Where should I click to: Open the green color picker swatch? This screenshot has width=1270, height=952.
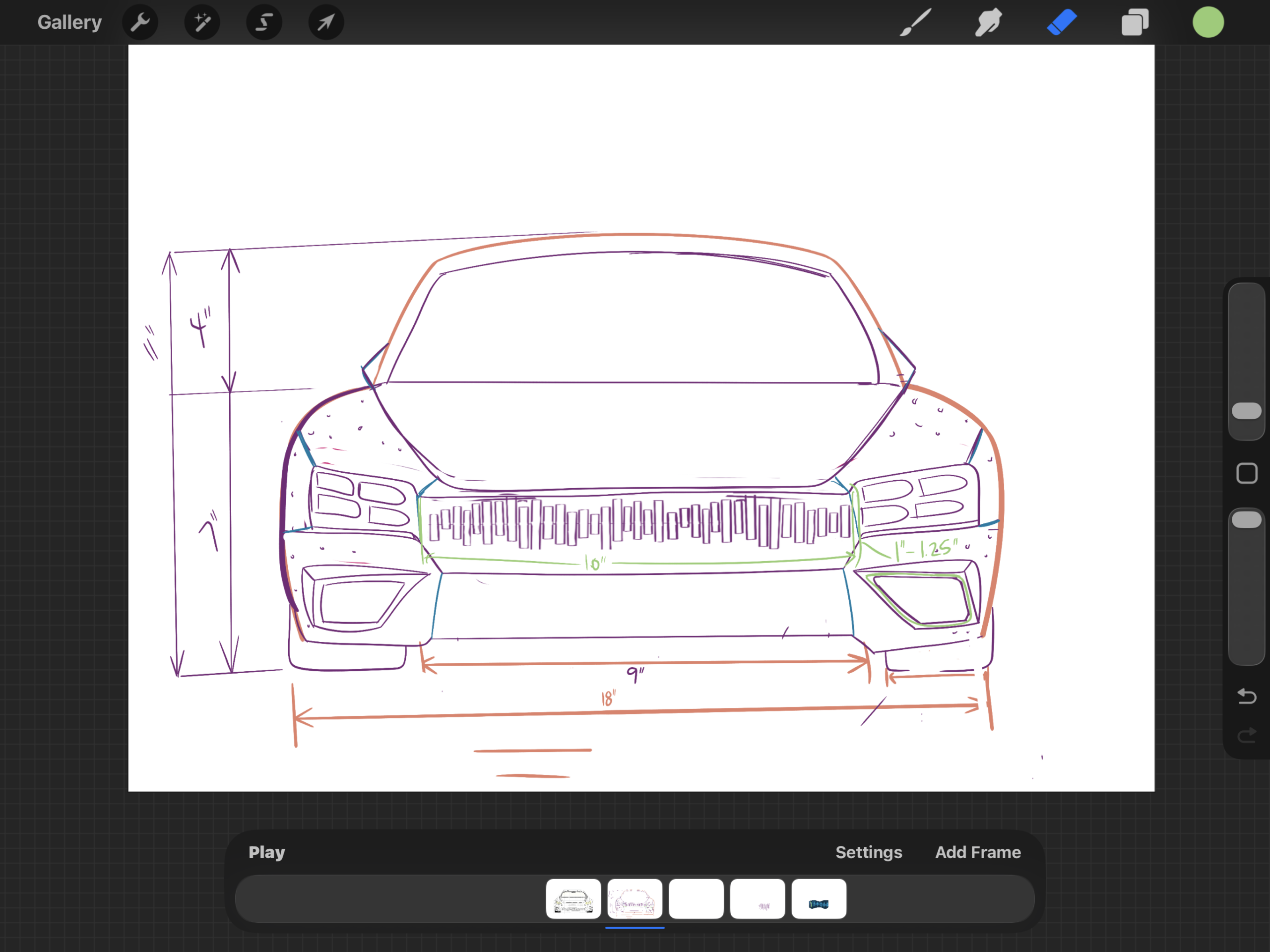[1208, 22]
